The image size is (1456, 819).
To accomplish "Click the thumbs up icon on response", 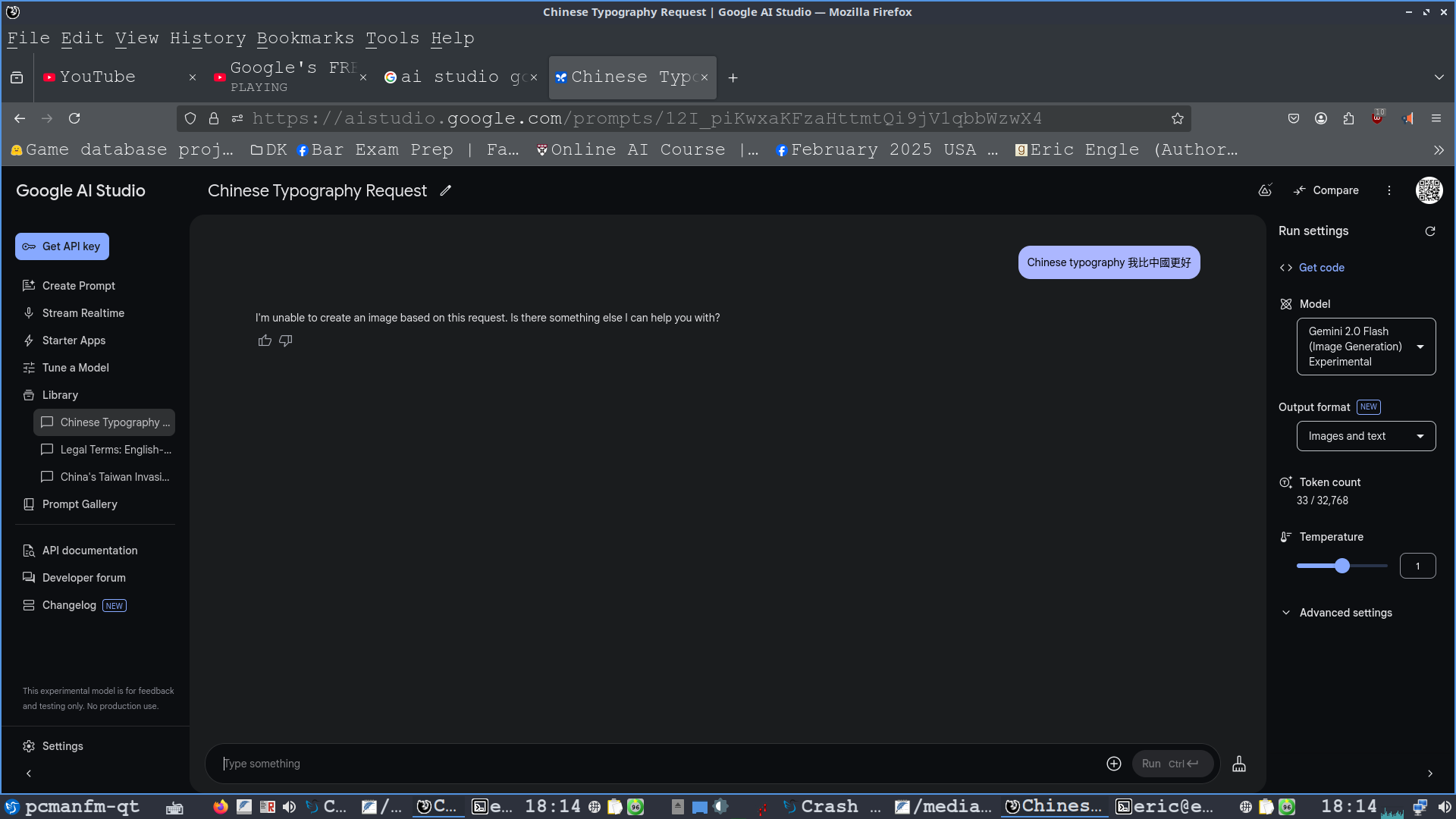I will [x=265, y=340].
